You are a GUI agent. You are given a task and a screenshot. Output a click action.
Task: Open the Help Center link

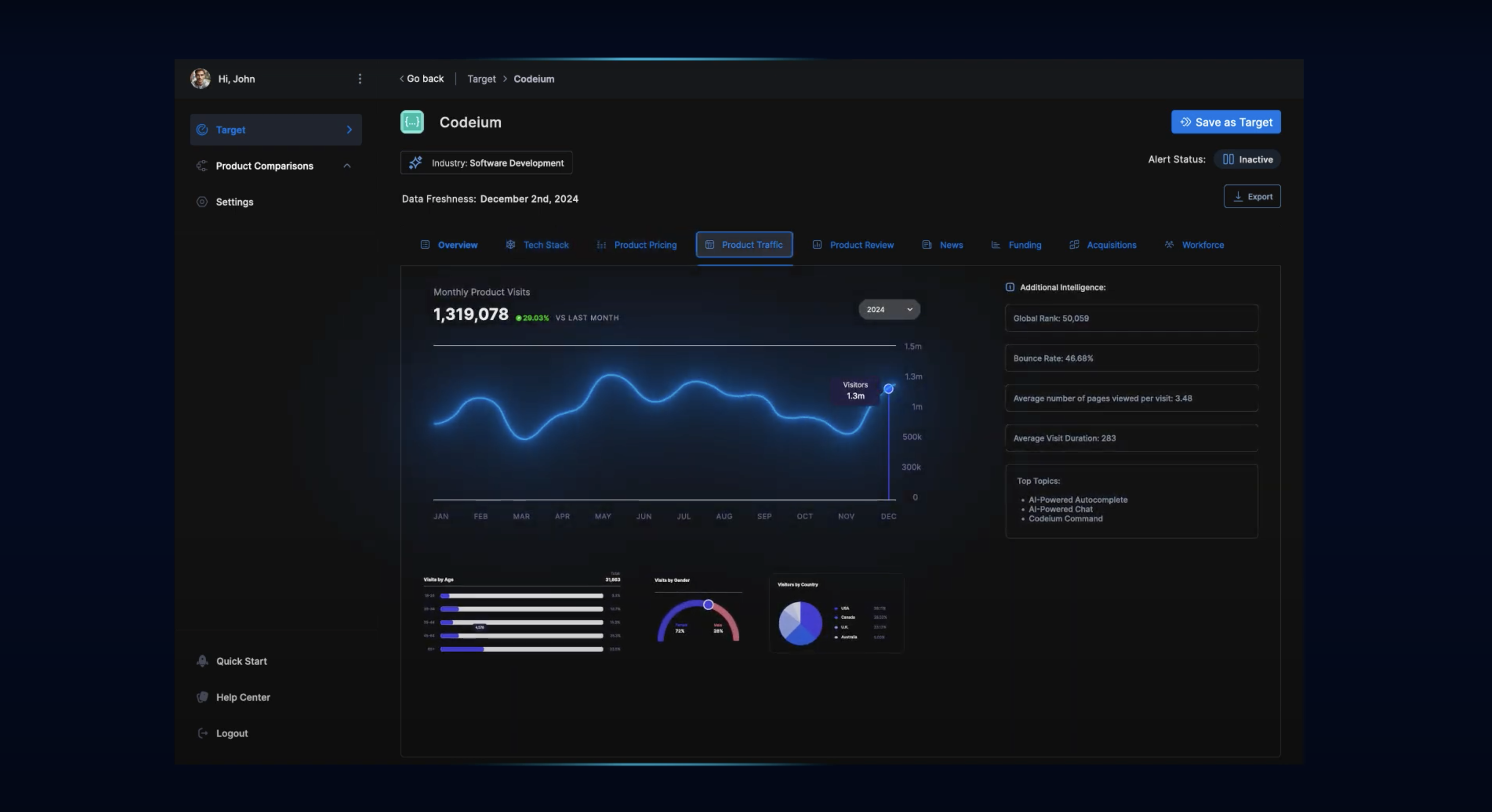tap(243, 697)
